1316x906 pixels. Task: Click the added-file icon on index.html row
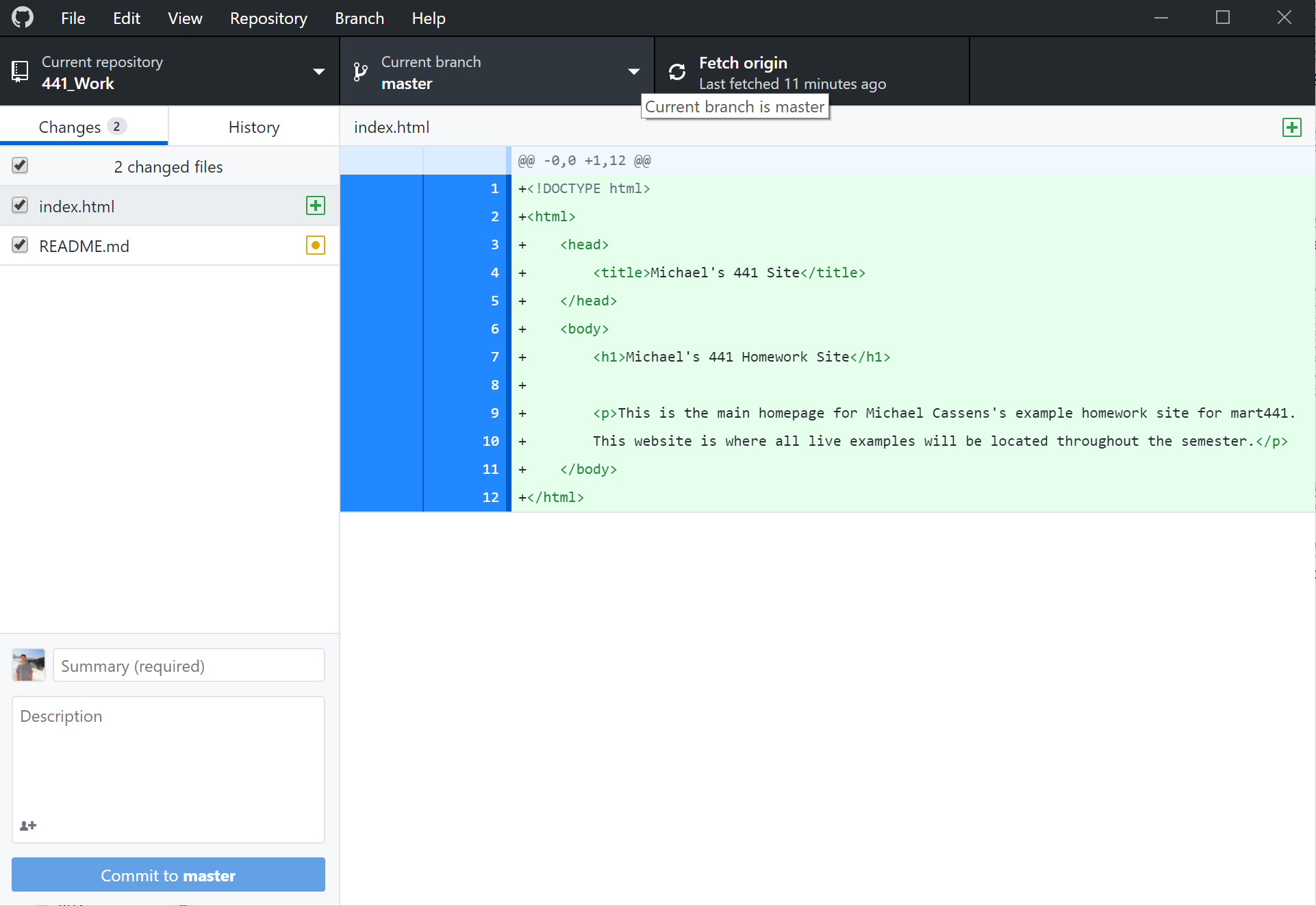316,205
